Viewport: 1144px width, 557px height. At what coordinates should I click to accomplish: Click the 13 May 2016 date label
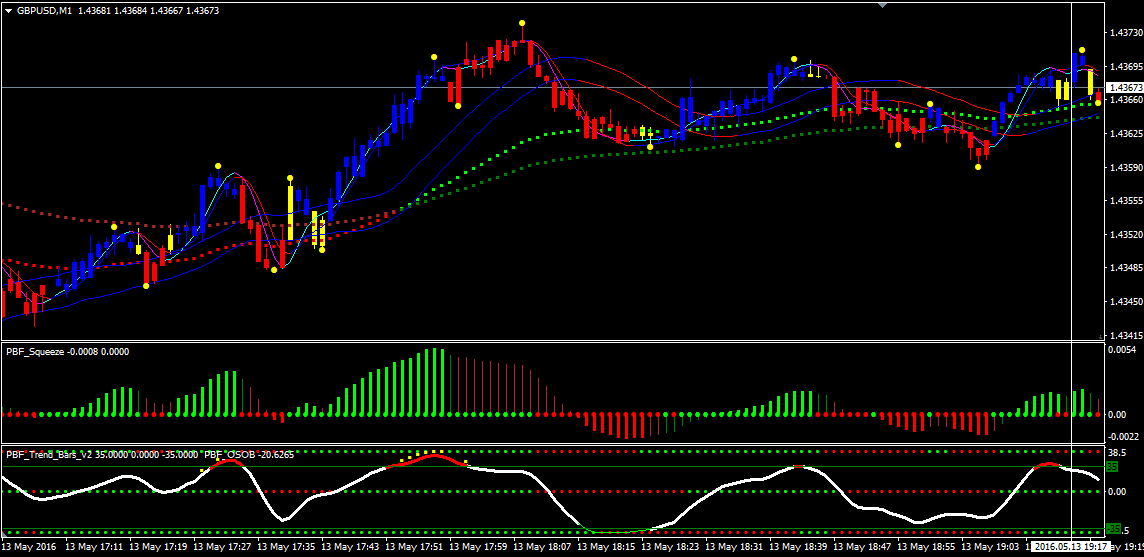pyautogui.click(x=29, y=547)
